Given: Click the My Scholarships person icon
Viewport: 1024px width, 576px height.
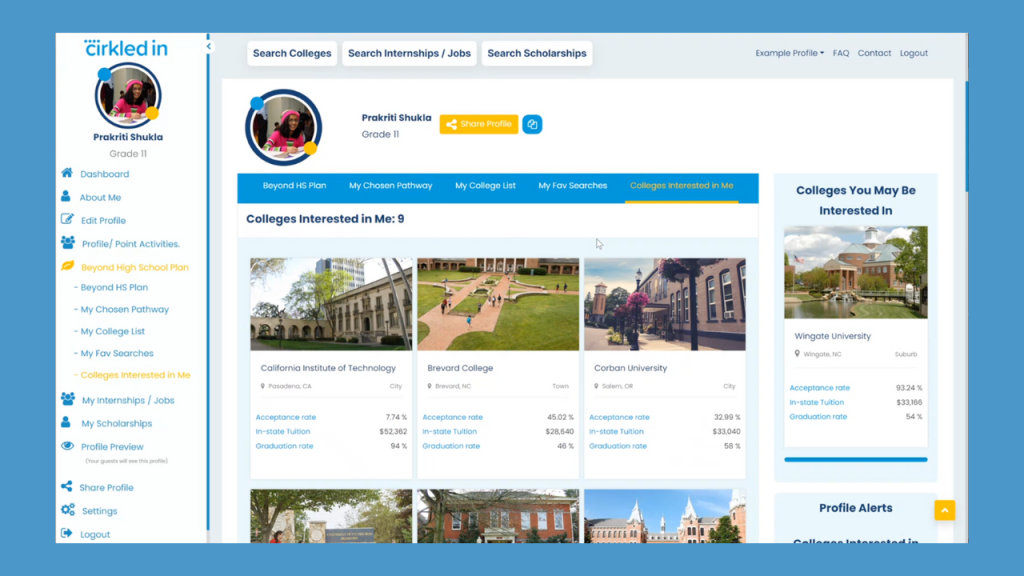Looking at the screenshot, I should pyautogui.click(x=66, y=422).
